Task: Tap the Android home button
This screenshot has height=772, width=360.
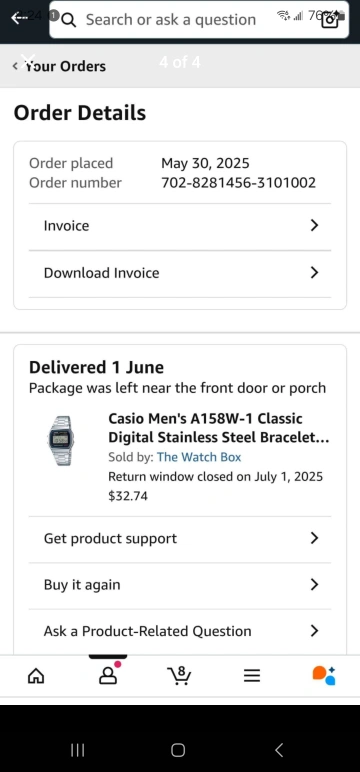Action: (x=178, y=750)
